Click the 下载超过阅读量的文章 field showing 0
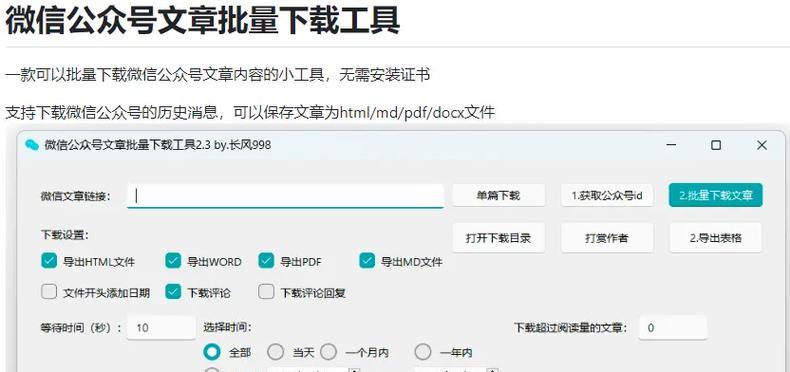The height and width of the screenshot is (372, 790). coord(673,328)
